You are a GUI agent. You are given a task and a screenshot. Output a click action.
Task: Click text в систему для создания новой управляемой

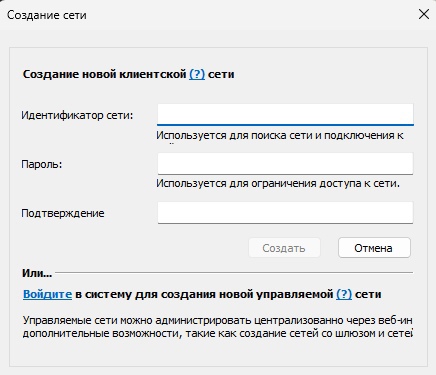[x=204, y=294]
